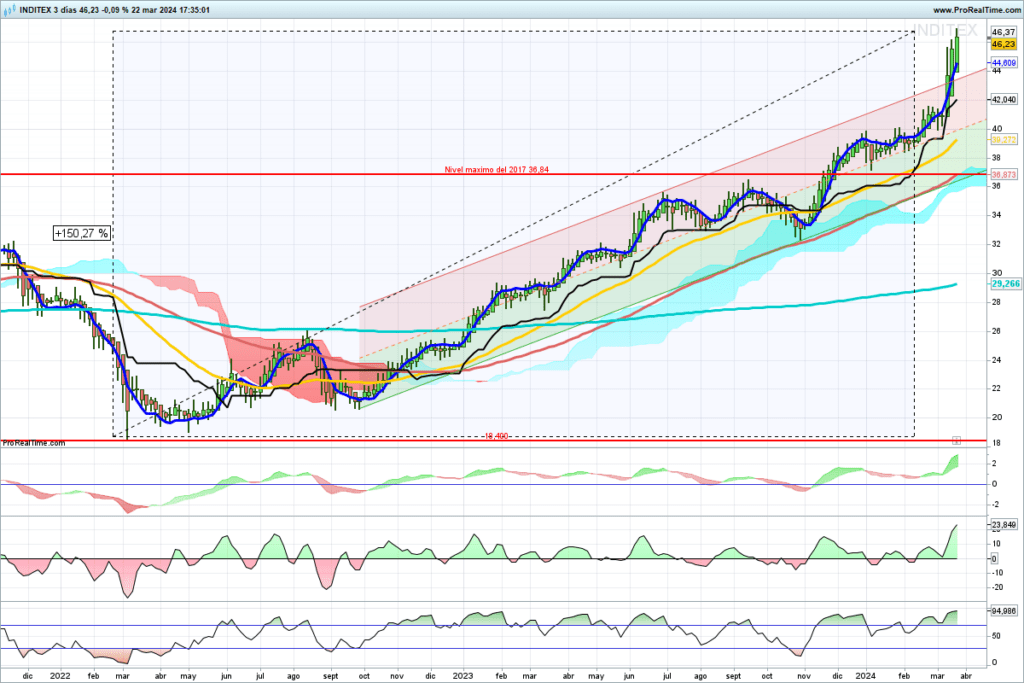Select the yellow 46,23 current price tag

point(1004,44)
